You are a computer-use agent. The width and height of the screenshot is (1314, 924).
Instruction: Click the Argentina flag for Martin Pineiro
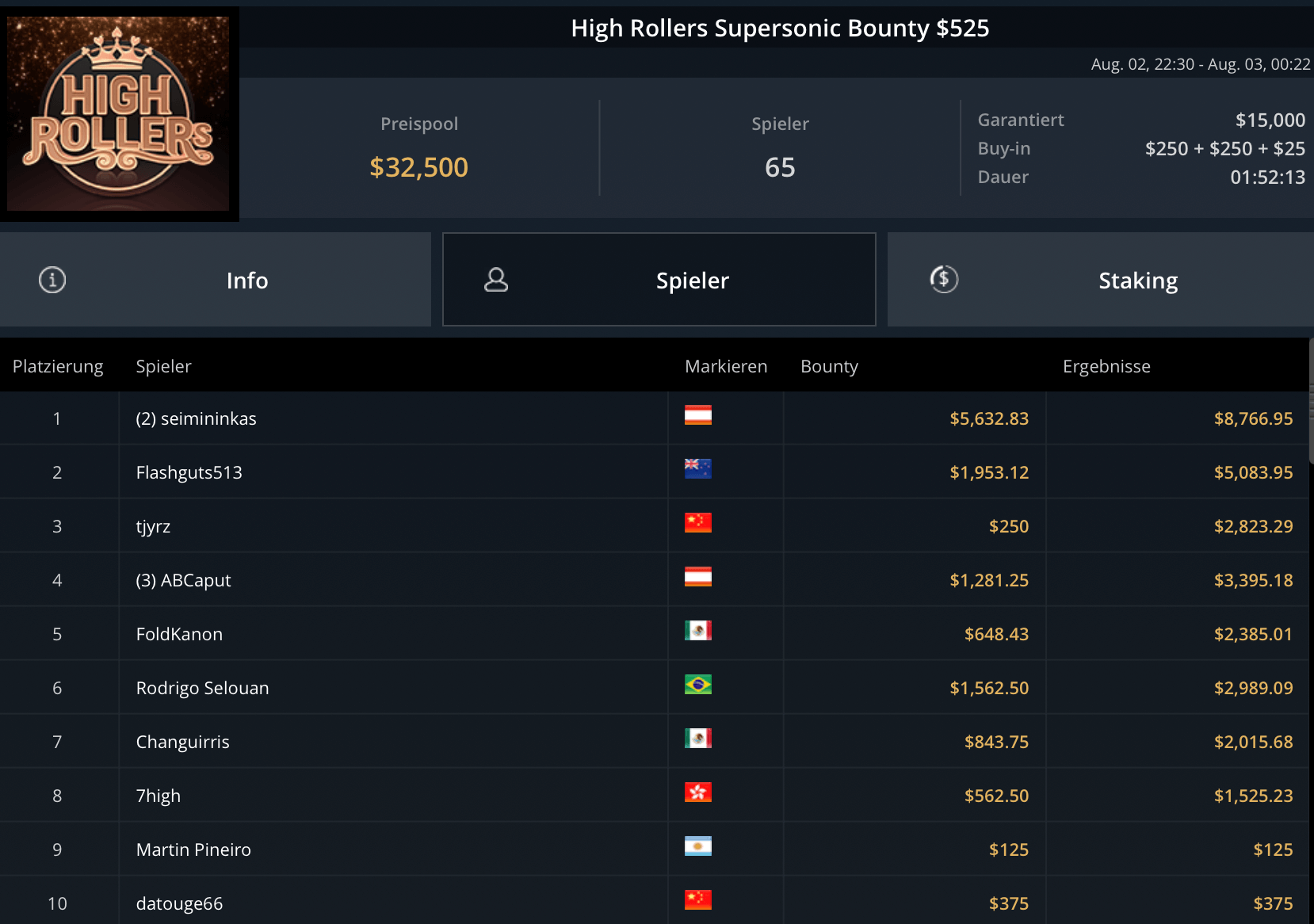click(x=697, y=846)
